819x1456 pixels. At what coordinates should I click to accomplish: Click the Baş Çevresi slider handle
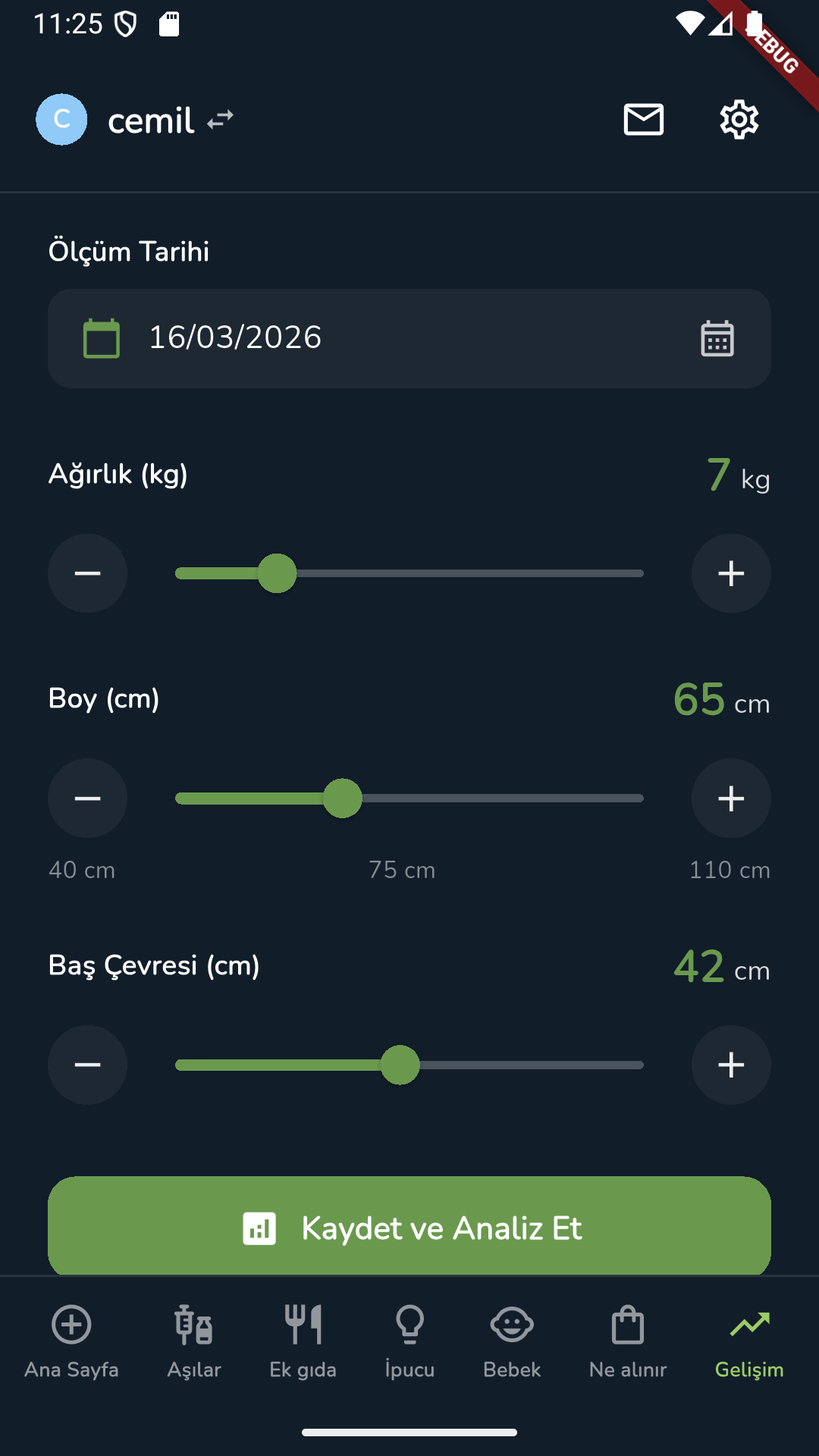(400, 1065)
